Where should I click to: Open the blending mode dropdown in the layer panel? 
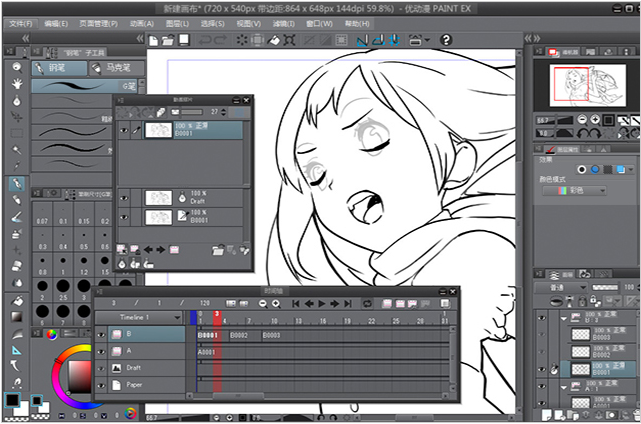pyautogui.click(x=560, y=287)
